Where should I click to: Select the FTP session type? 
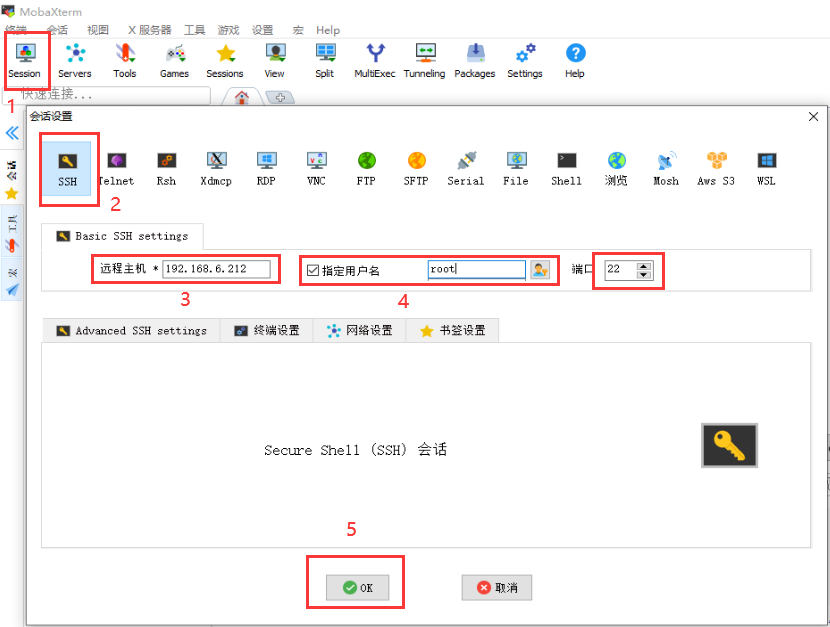[366, 169]
